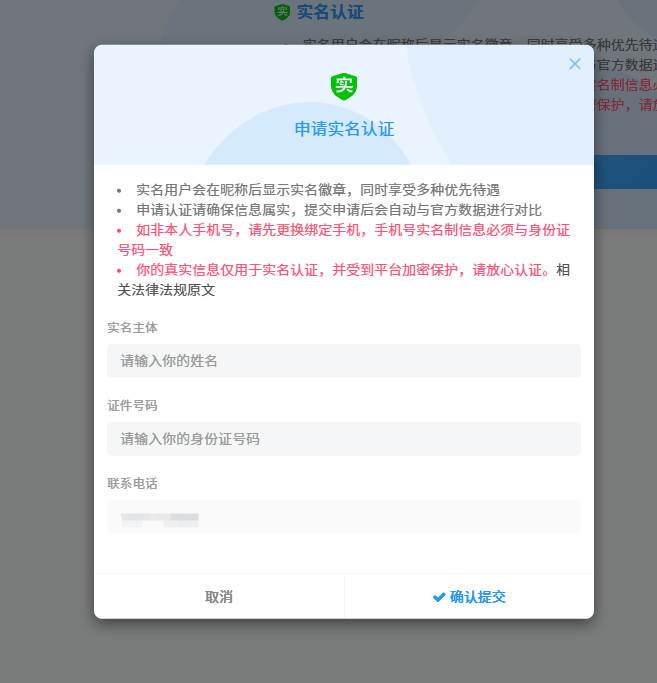Click the first bullet about 实名徽章
Viewport: 657px width, 683px height.
(317, 190)
